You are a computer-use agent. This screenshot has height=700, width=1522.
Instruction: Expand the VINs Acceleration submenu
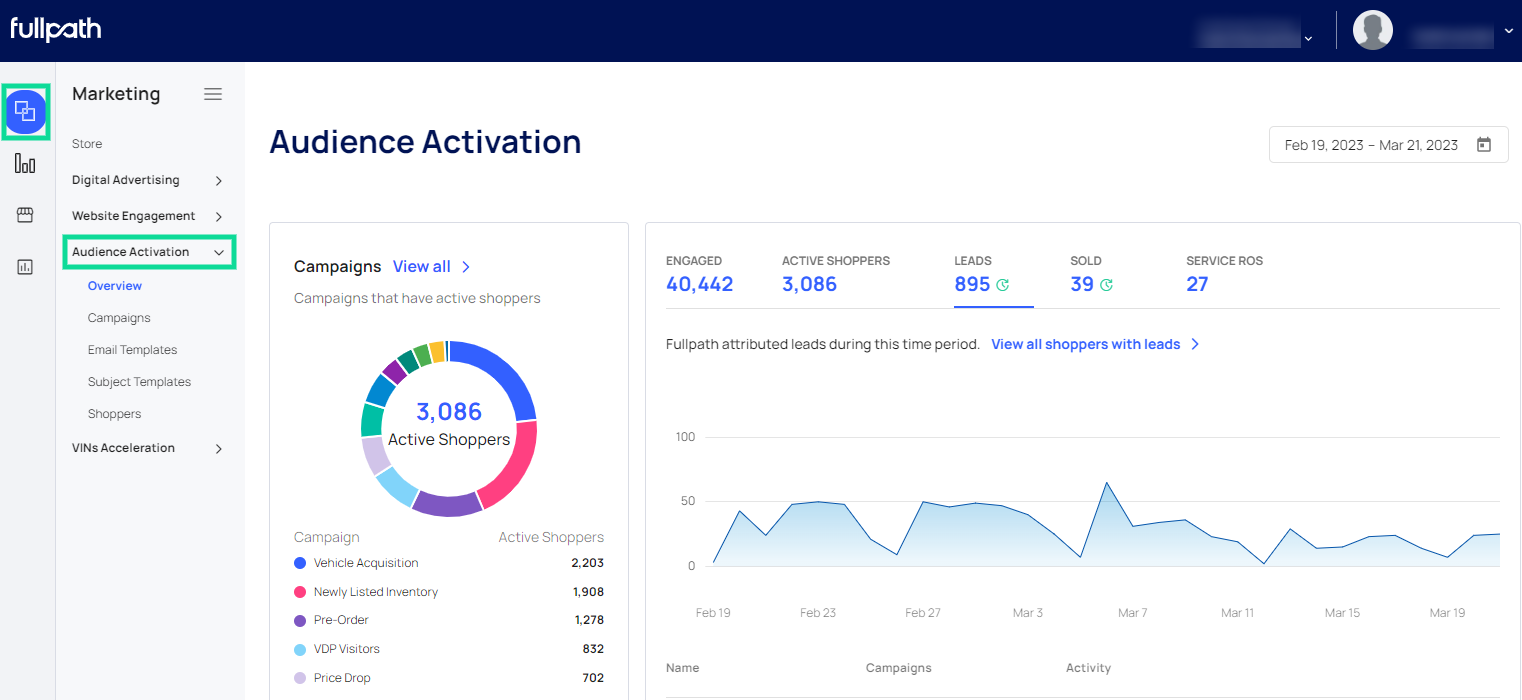218,449
